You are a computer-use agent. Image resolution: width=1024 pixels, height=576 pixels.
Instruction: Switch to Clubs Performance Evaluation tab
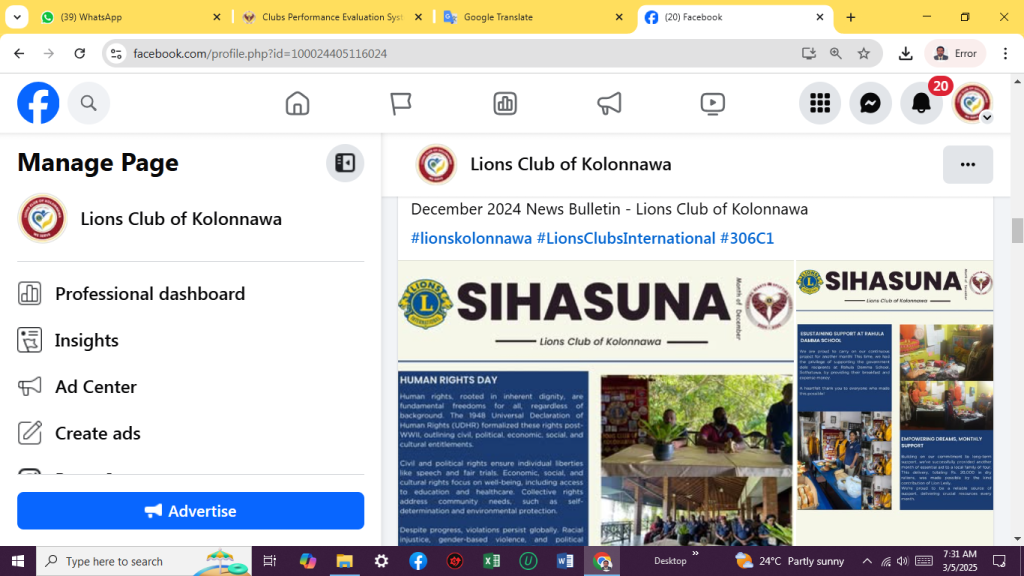click(332, 17)
